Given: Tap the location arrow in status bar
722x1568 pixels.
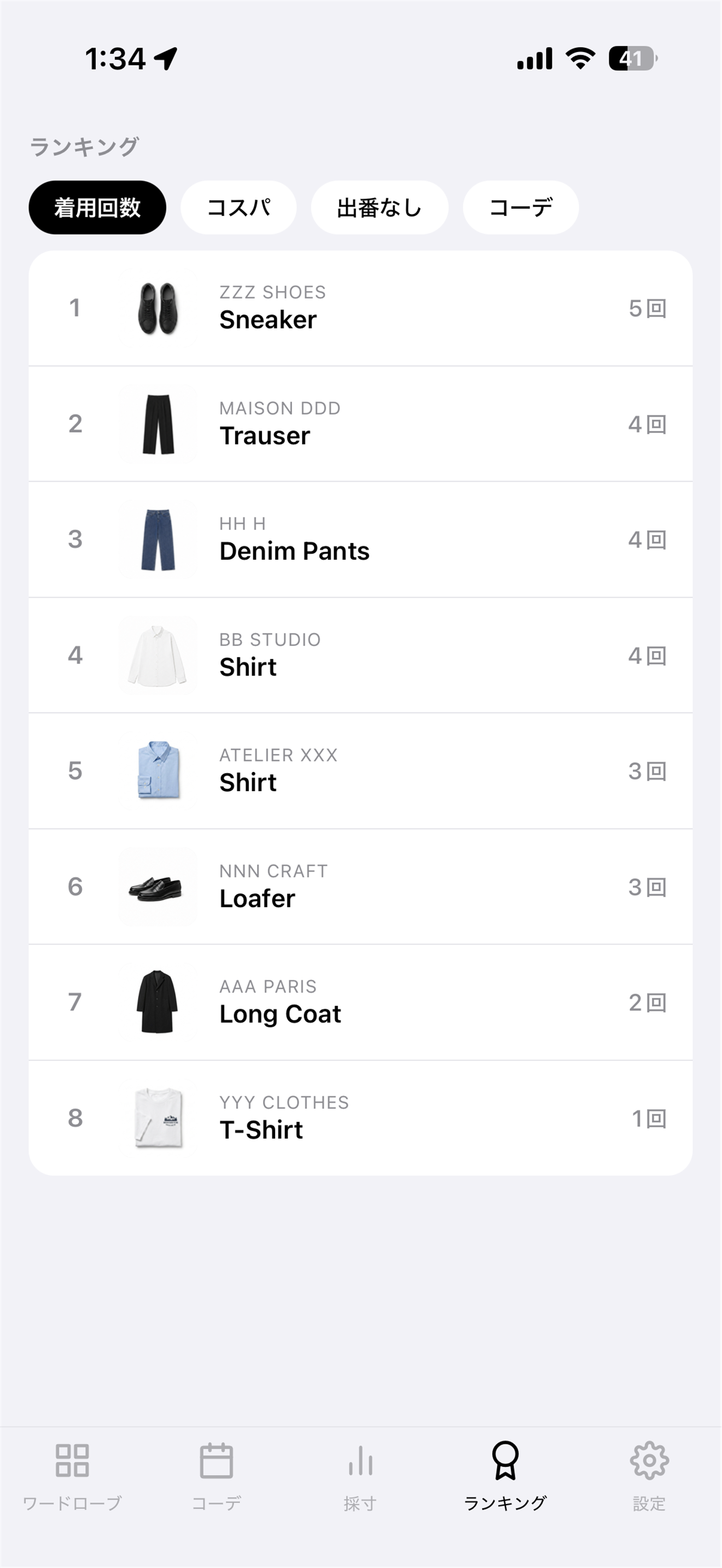Looking at the screenshot, I should pyautogui.click(x=166, y=59).
